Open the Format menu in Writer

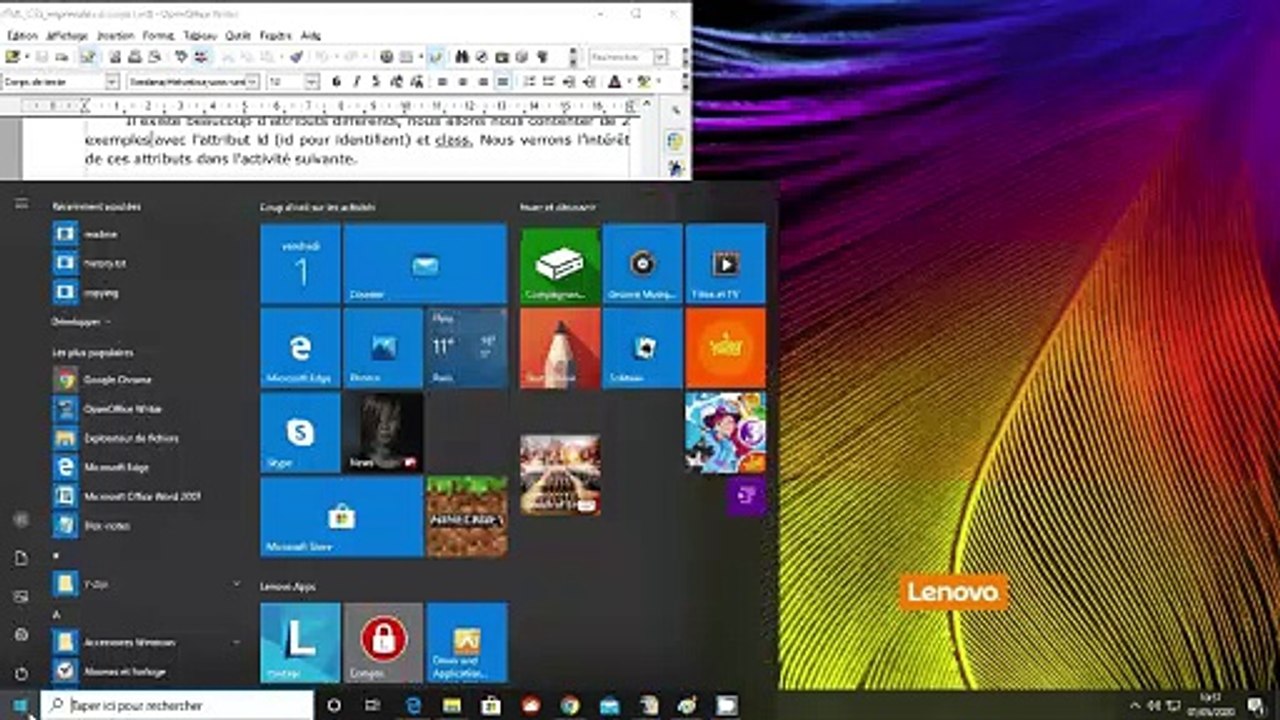click(158, 35)
